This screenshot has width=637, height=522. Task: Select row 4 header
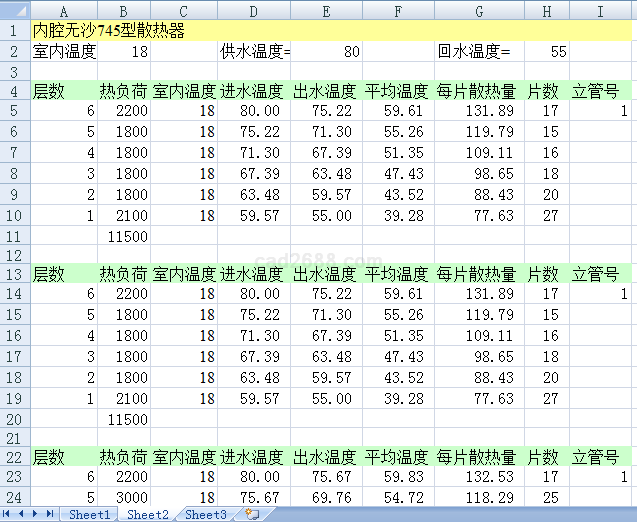coord(15,91)
